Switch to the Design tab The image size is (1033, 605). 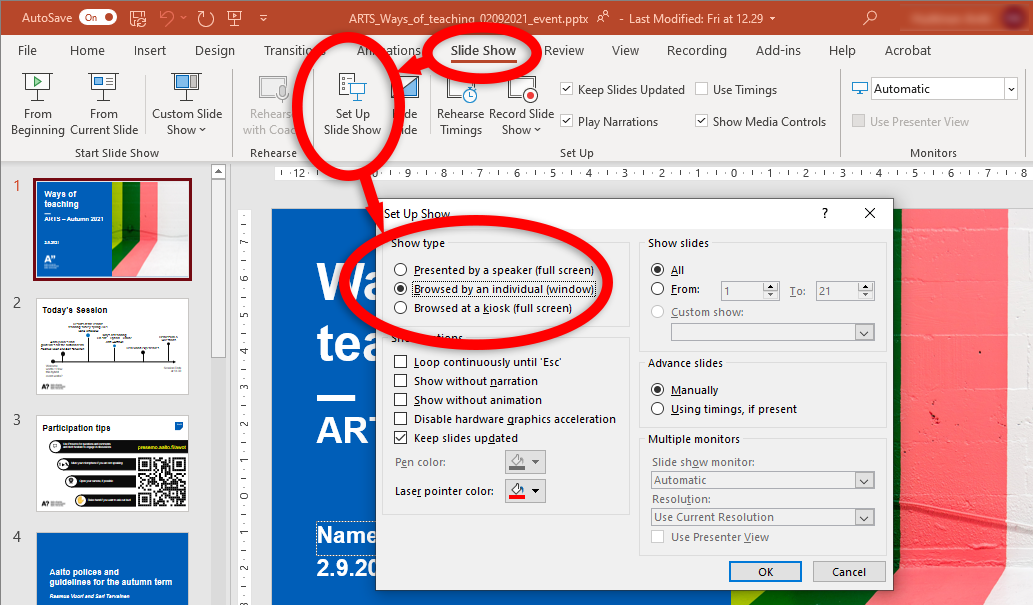[x=215, y=51]
